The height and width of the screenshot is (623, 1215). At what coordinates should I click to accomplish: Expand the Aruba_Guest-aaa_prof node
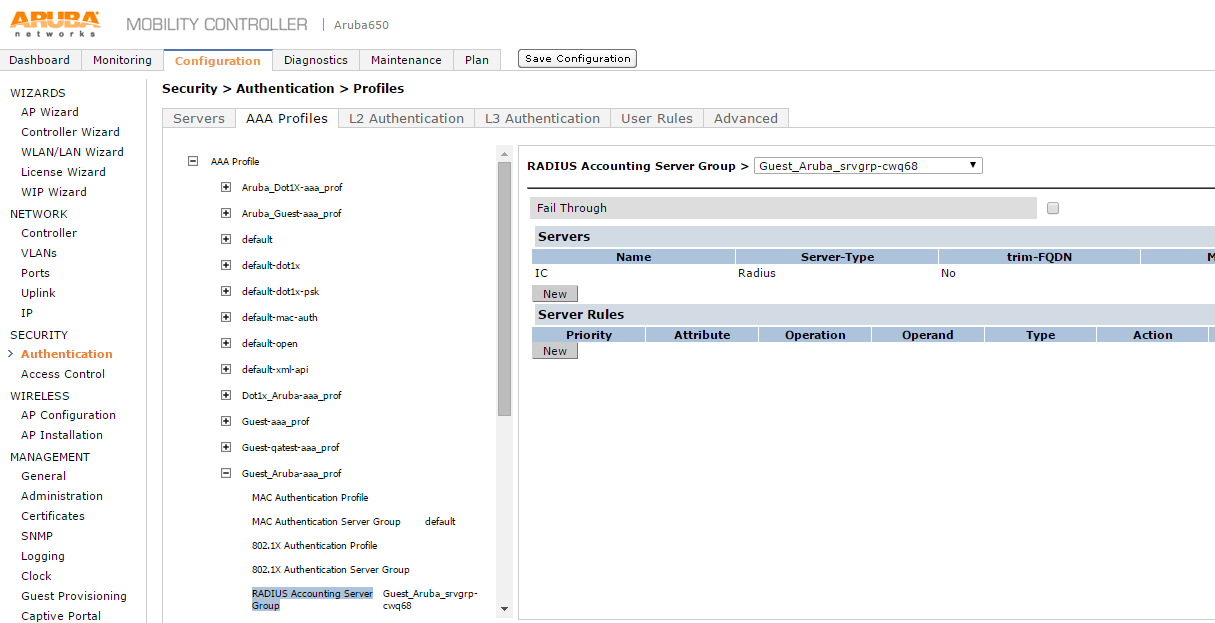coord(226,213)
